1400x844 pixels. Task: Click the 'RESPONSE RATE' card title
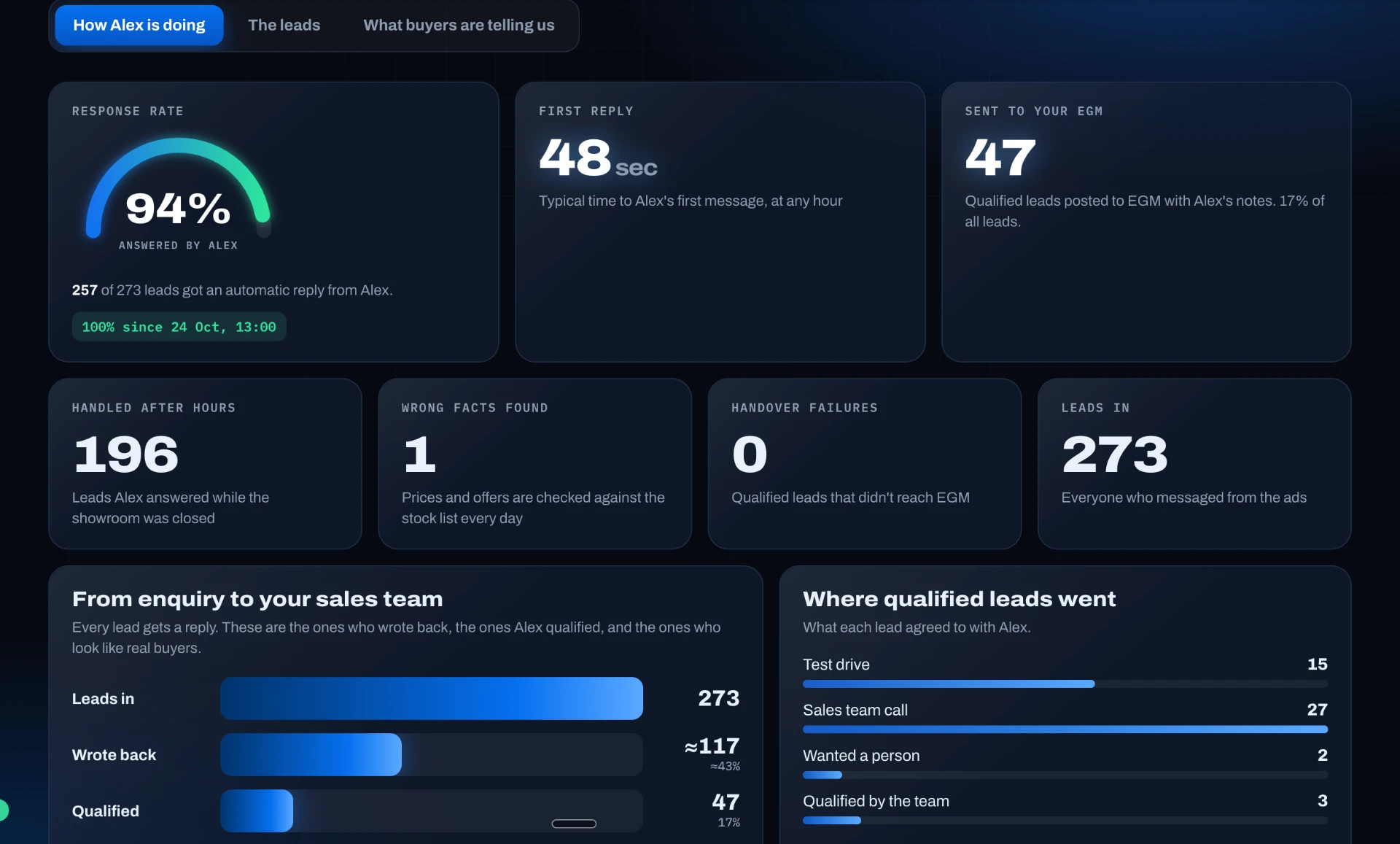click(128, 111)
